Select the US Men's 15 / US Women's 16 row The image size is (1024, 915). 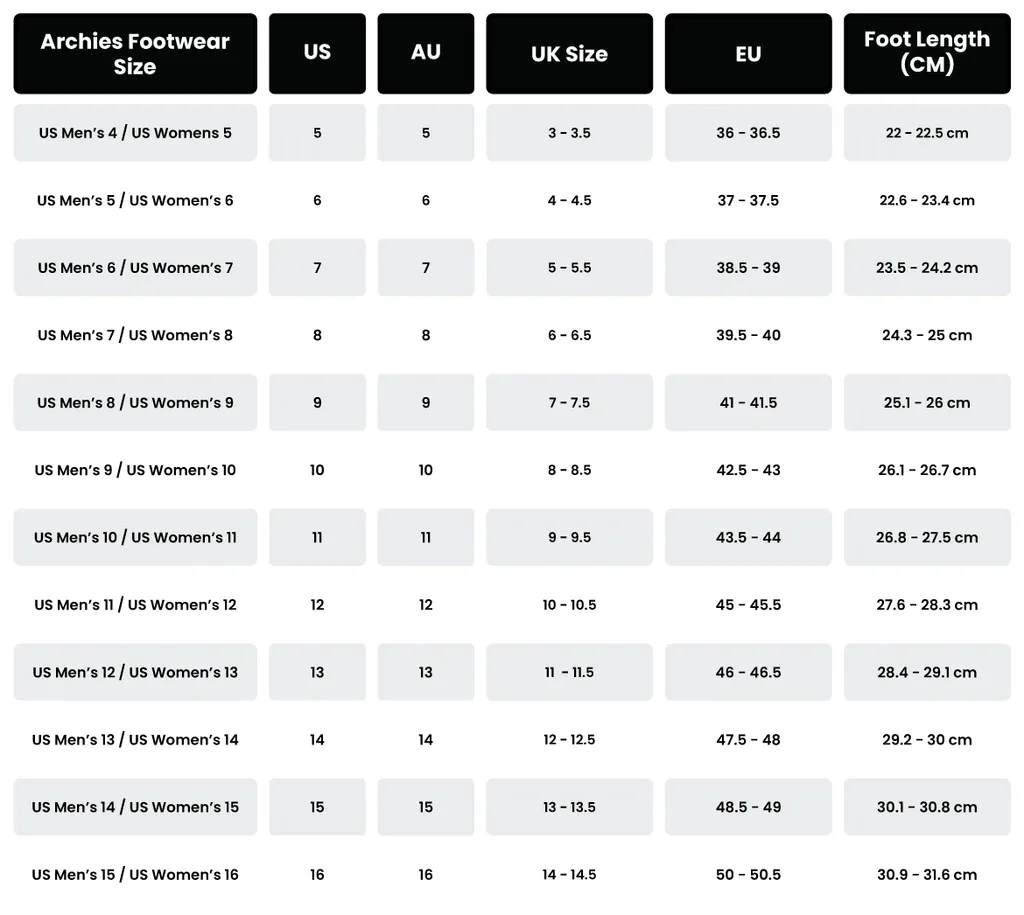512,875
